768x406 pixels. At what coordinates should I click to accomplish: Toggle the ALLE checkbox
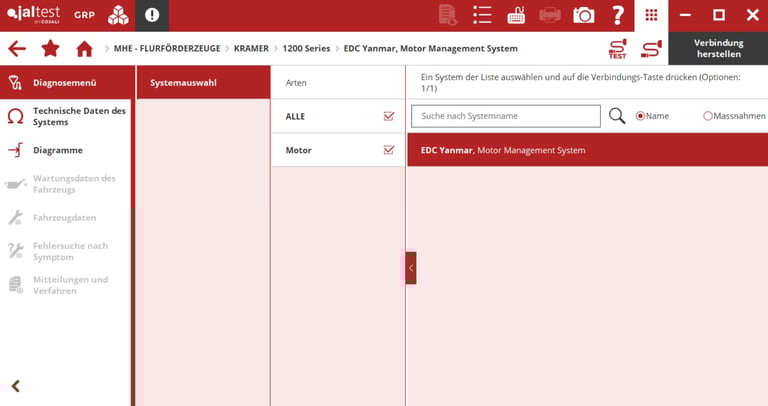click(x=389, y=116)
